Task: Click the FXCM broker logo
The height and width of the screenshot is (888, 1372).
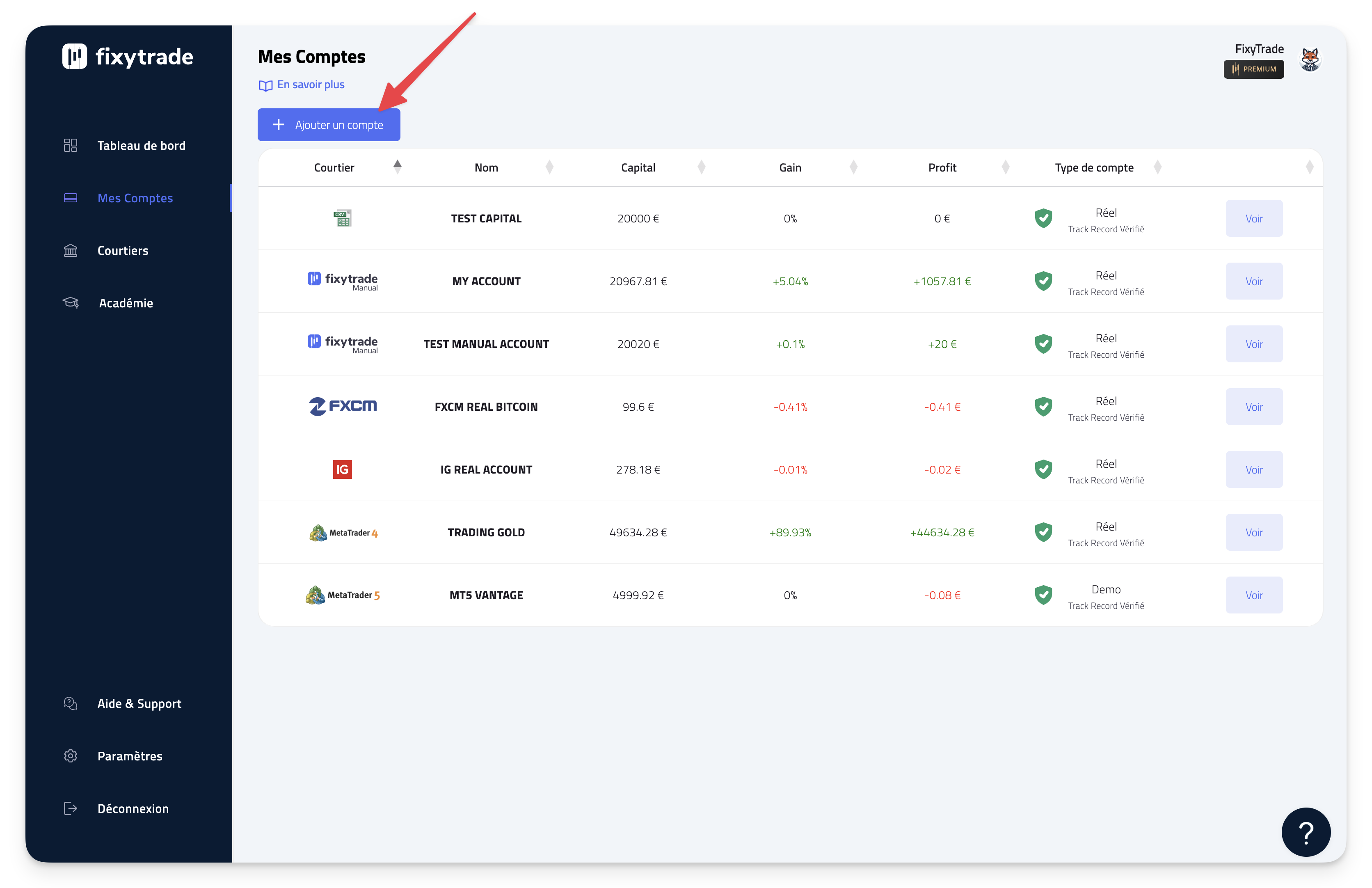Action: pyautogui.click(x=343, y=407)
